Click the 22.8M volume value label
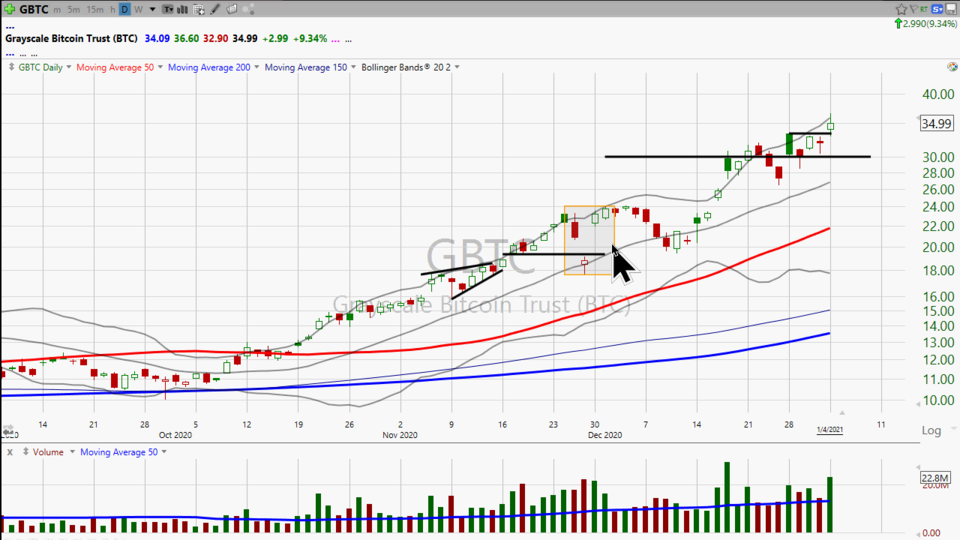 click(936, 478)
